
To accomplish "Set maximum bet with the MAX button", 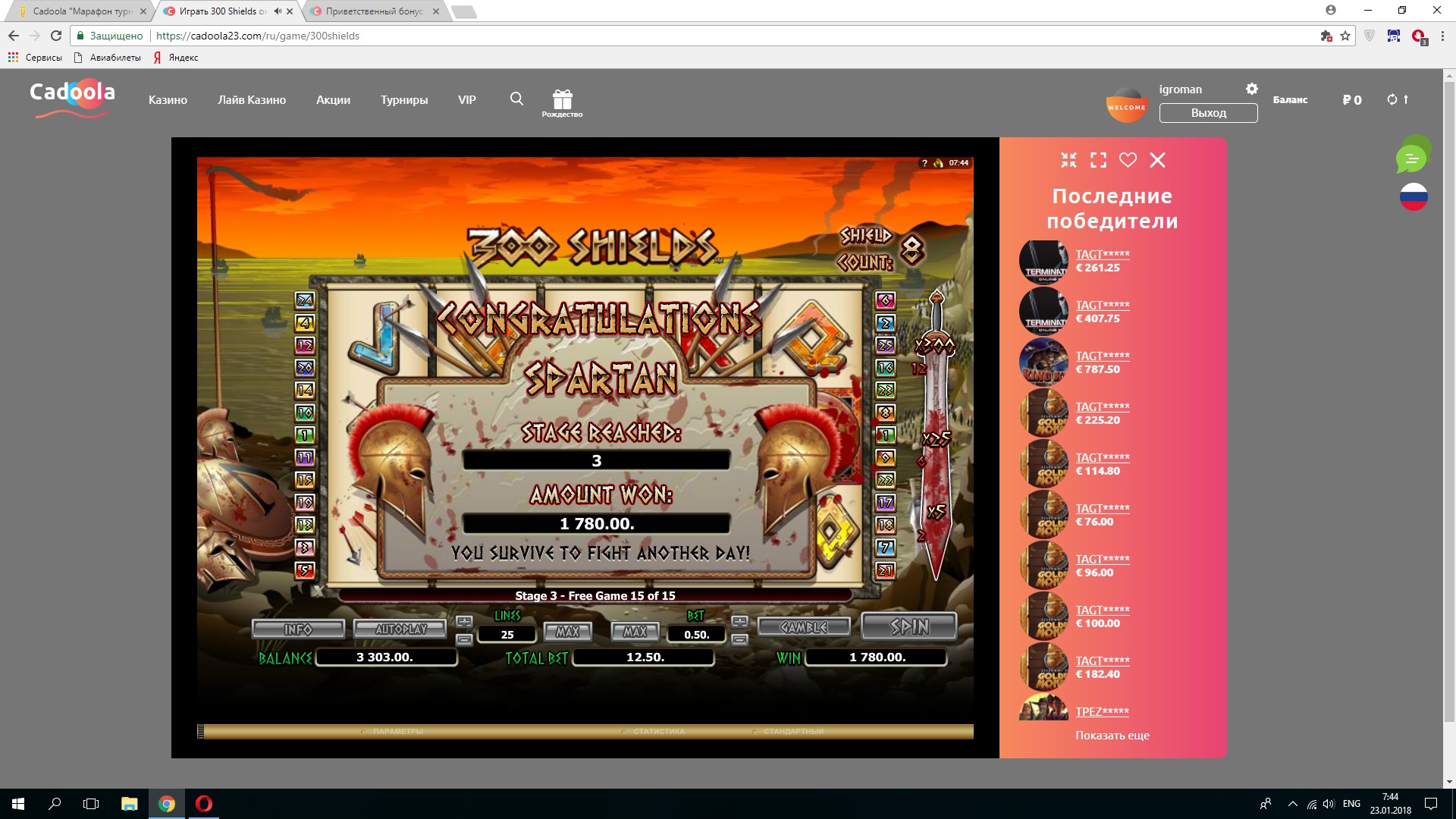I will click(x=635, y=631).
